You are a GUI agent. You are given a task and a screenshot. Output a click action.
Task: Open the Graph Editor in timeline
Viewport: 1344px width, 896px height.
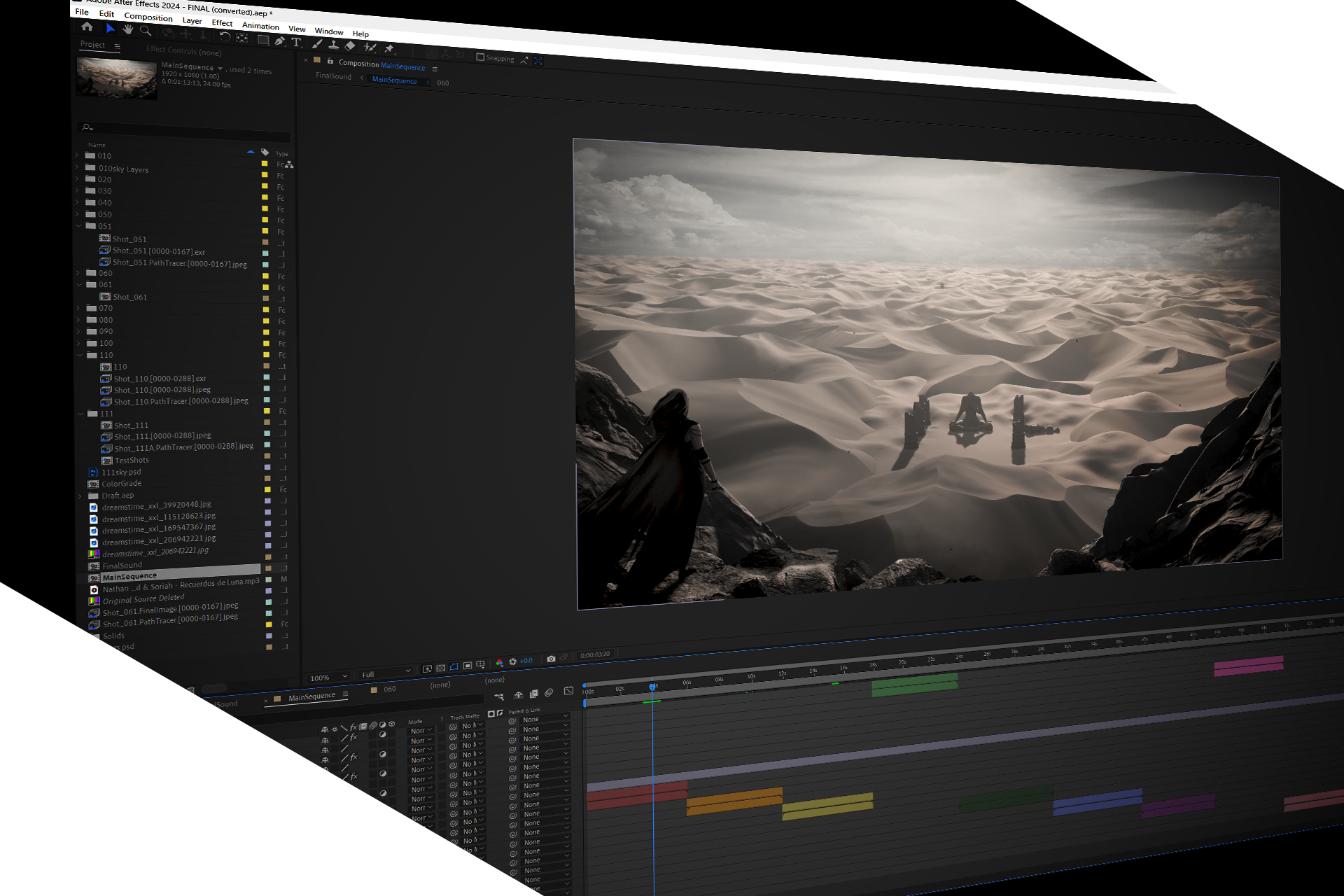coord(568,691)
